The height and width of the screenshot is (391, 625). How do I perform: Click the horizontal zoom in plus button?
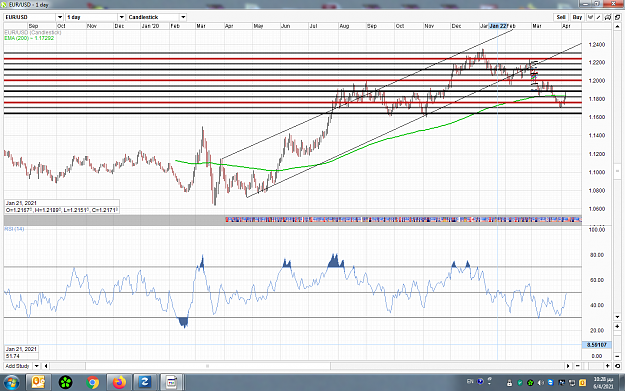[608, 366]
